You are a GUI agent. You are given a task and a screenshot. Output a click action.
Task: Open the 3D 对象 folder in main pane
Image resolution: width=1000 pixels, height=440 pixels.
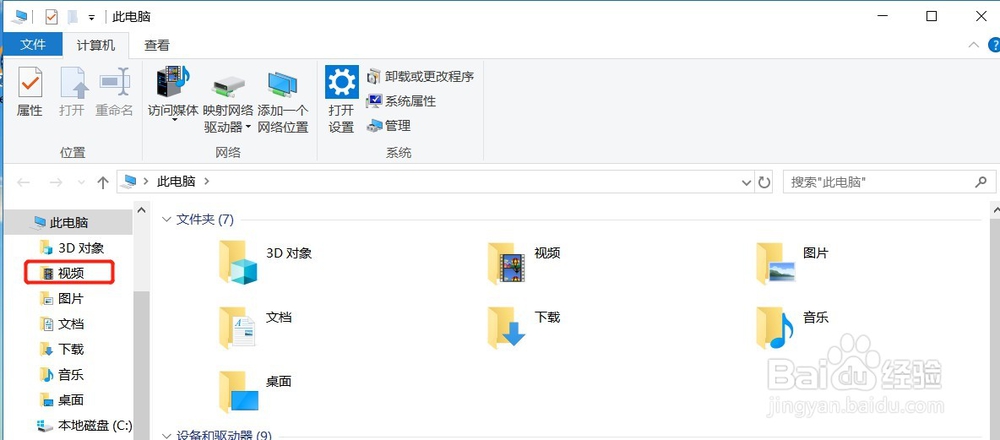(265, 261)
